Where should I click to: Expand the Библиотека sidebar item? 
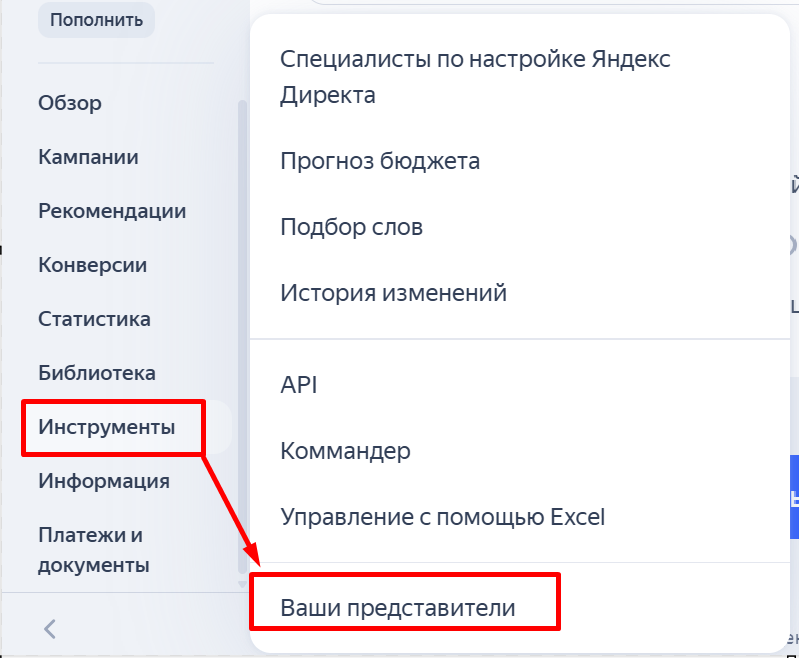coord(97,373)
